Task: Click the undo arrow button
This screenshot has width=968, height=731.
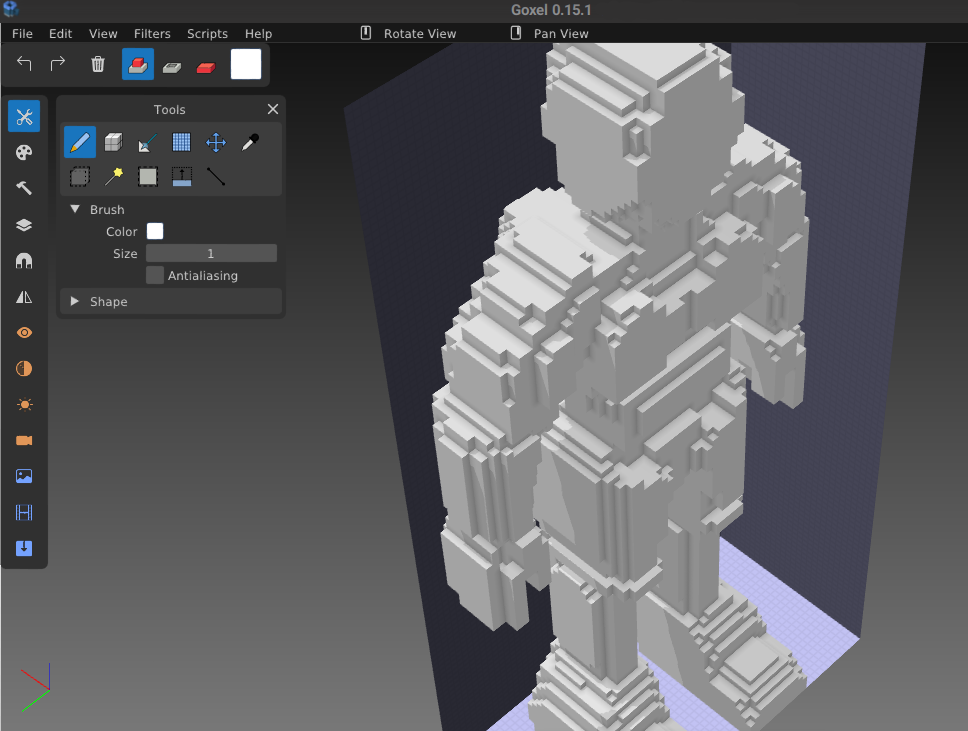Action: coord(25,64)
